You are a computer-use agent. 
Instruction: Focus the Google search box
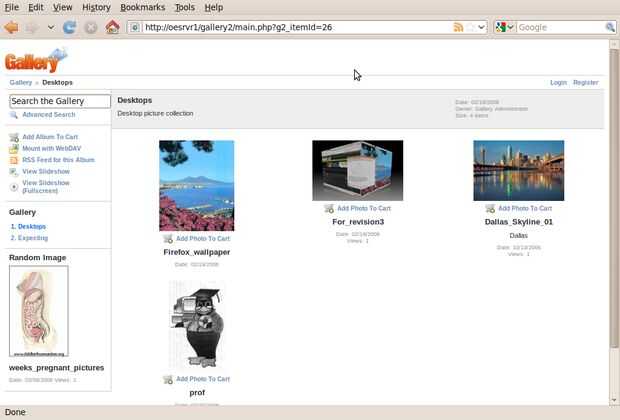coord(560,27)
